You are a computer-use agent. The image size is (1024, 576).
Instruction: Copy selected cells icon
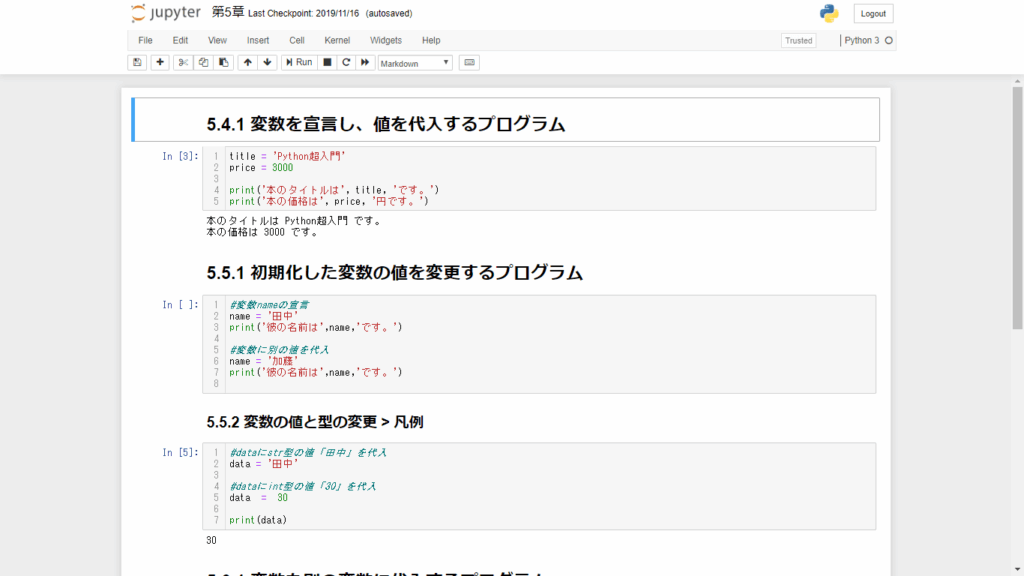[x=203, y=62]
